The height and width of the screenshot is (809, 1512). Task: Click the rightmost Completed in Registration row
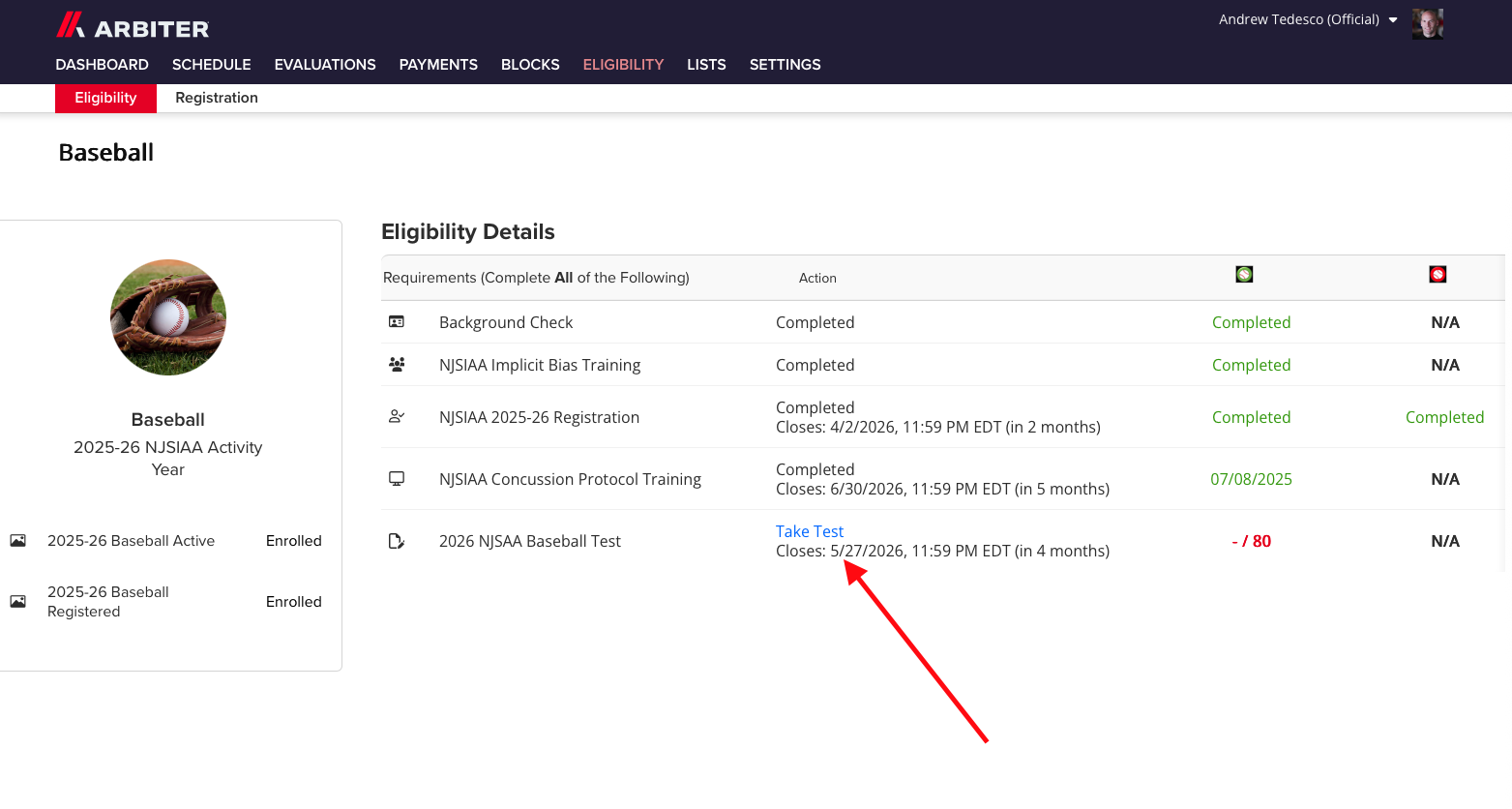pyautogui.click(x=1444, y=417)
